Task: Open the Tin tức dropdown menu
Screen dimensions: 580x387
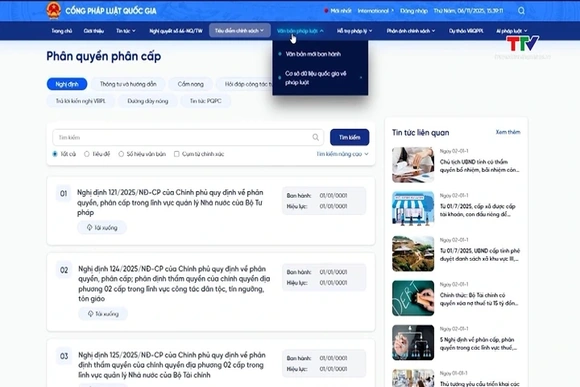Action: [x=126, y=31]
